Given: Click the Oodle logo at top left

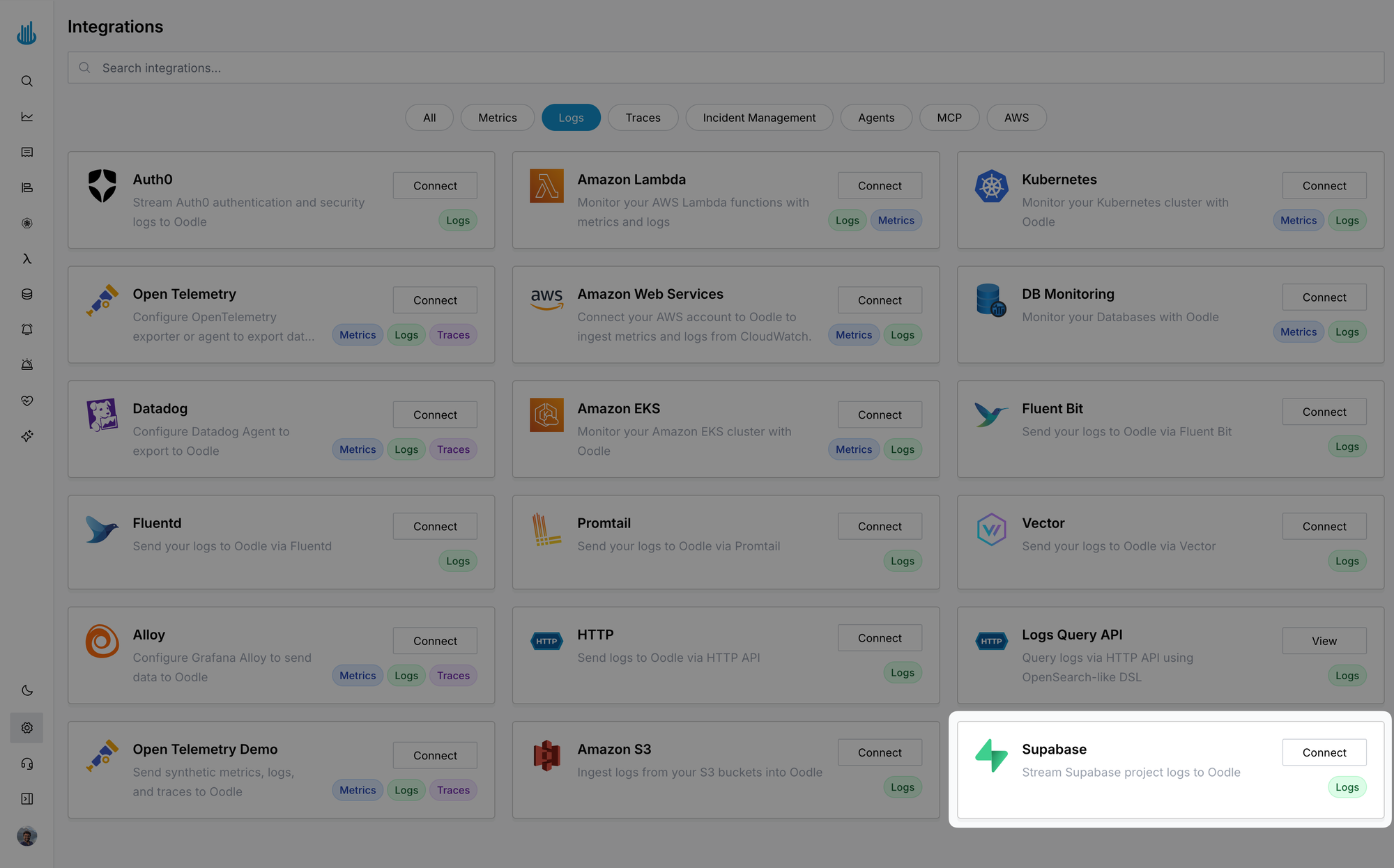Looking at the screenshot, I should pos(26,33).
